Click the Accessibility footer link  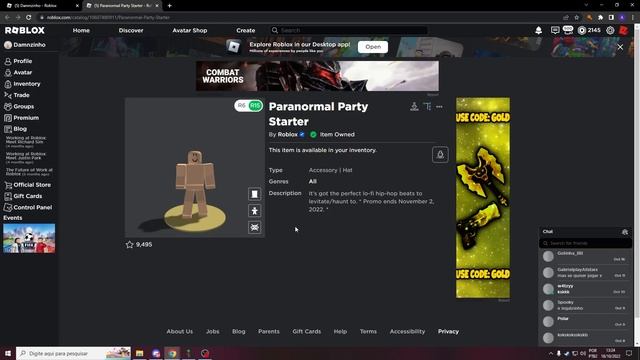(x=407, y=331)
